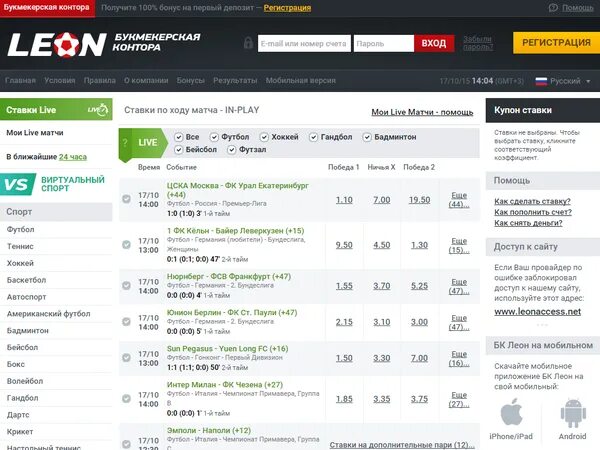Expand 'Еще (16)' for Sun Pegasus match
600x450 pixels.
[x=459, y=358]
